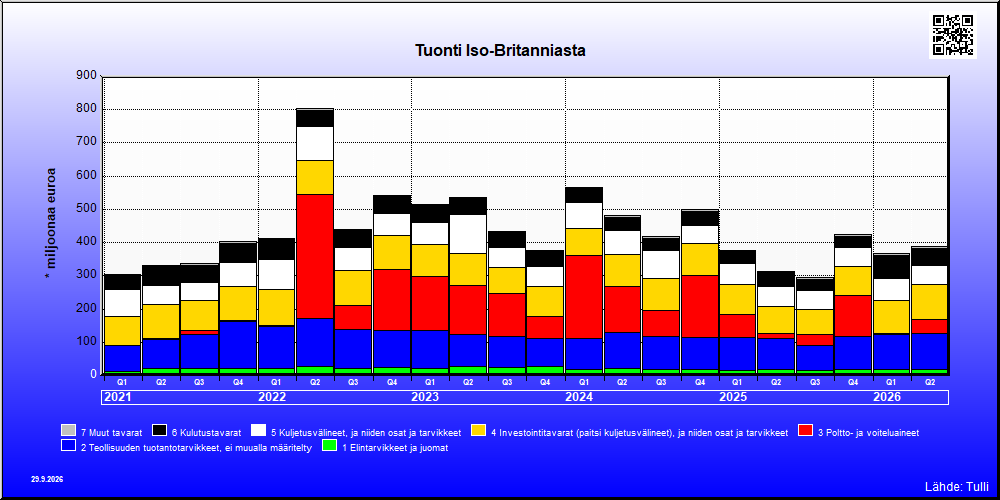1000x500 pixels.
Task: Click the white '5 Kuljetusvälineet' legend swatch
Action: [258, 430]
